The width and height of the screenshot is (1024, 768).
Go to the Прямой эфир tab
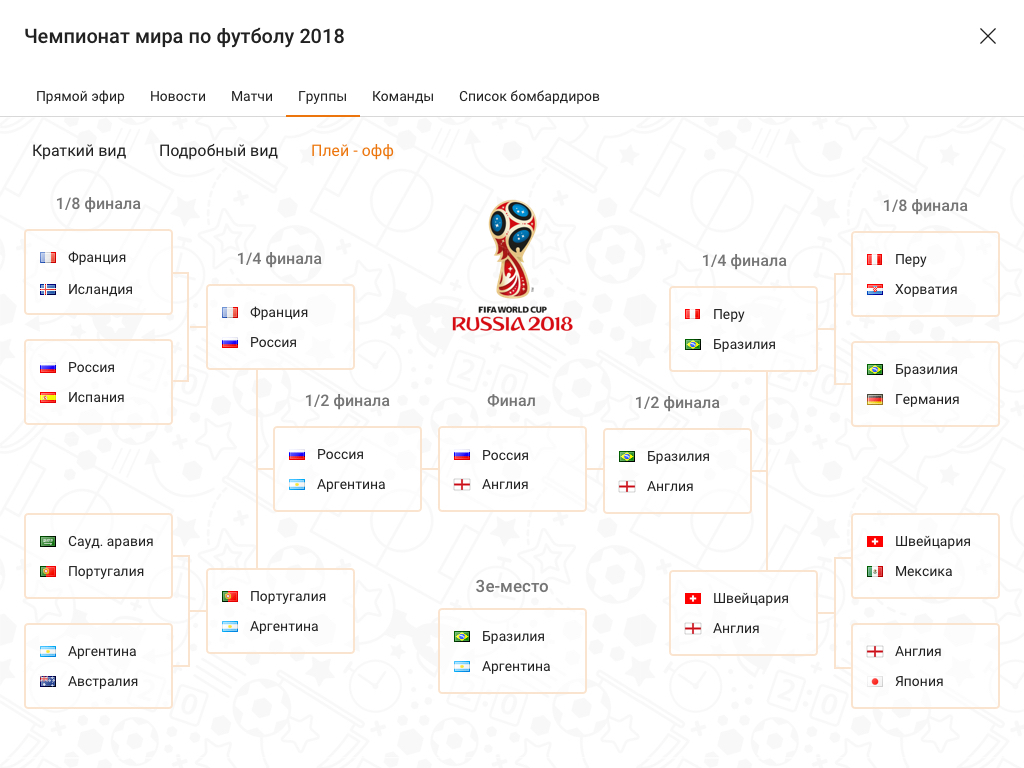click(x=80, y=97)
